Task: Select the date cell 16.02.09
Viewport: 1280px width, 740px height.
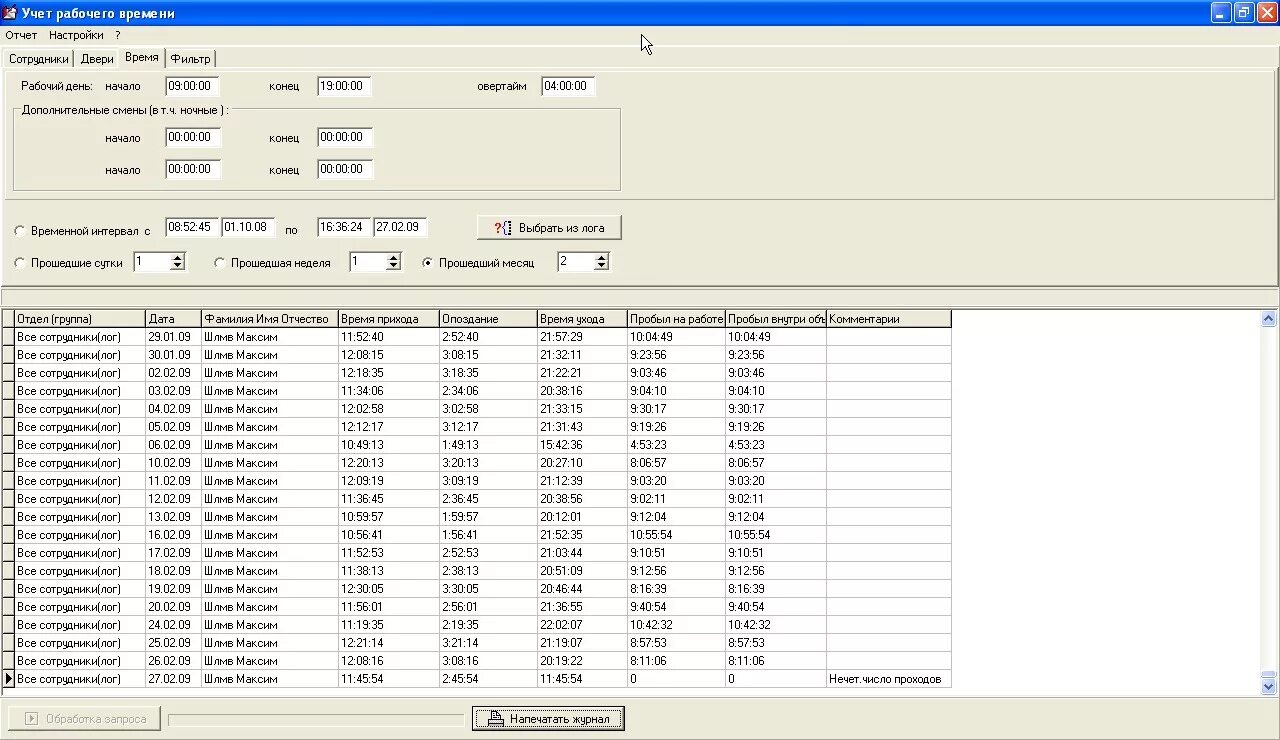Action: pos(173,535)
